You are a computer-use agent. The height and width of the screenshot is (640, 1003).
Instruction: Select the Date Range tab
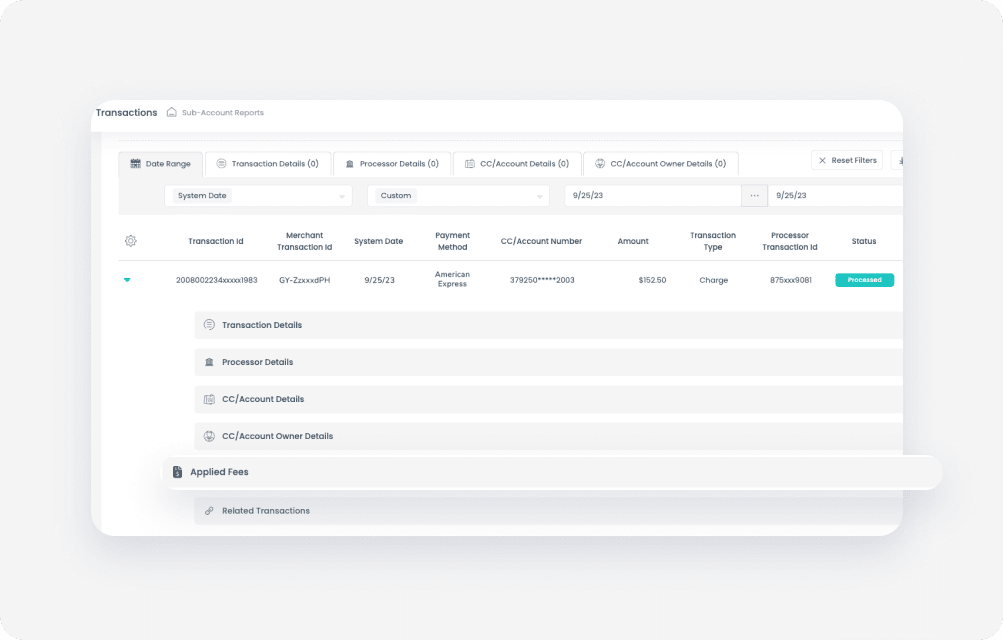pos(161,164)
